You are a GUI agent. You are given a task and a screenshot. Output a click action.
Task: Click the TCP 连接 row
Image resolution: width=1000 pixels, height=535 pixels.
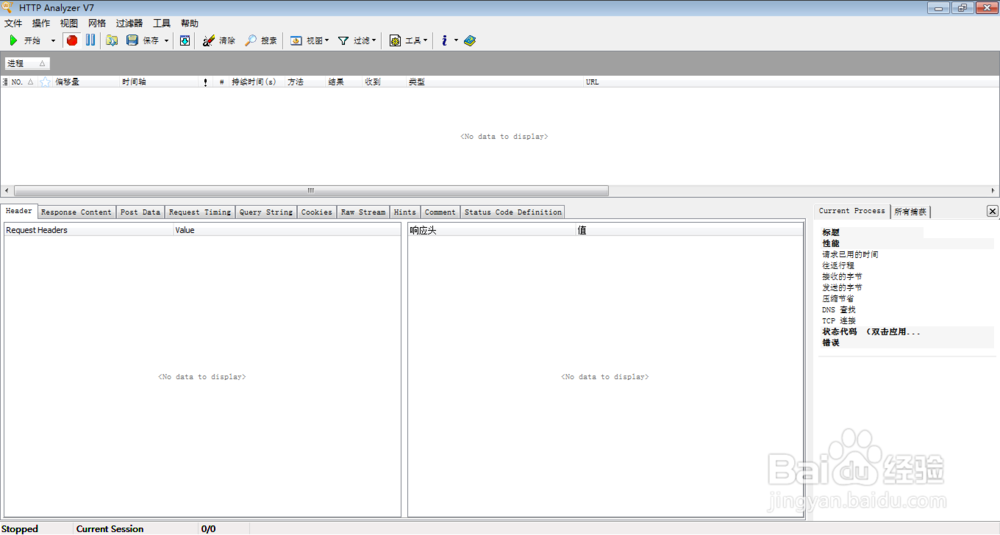(906, 321)
